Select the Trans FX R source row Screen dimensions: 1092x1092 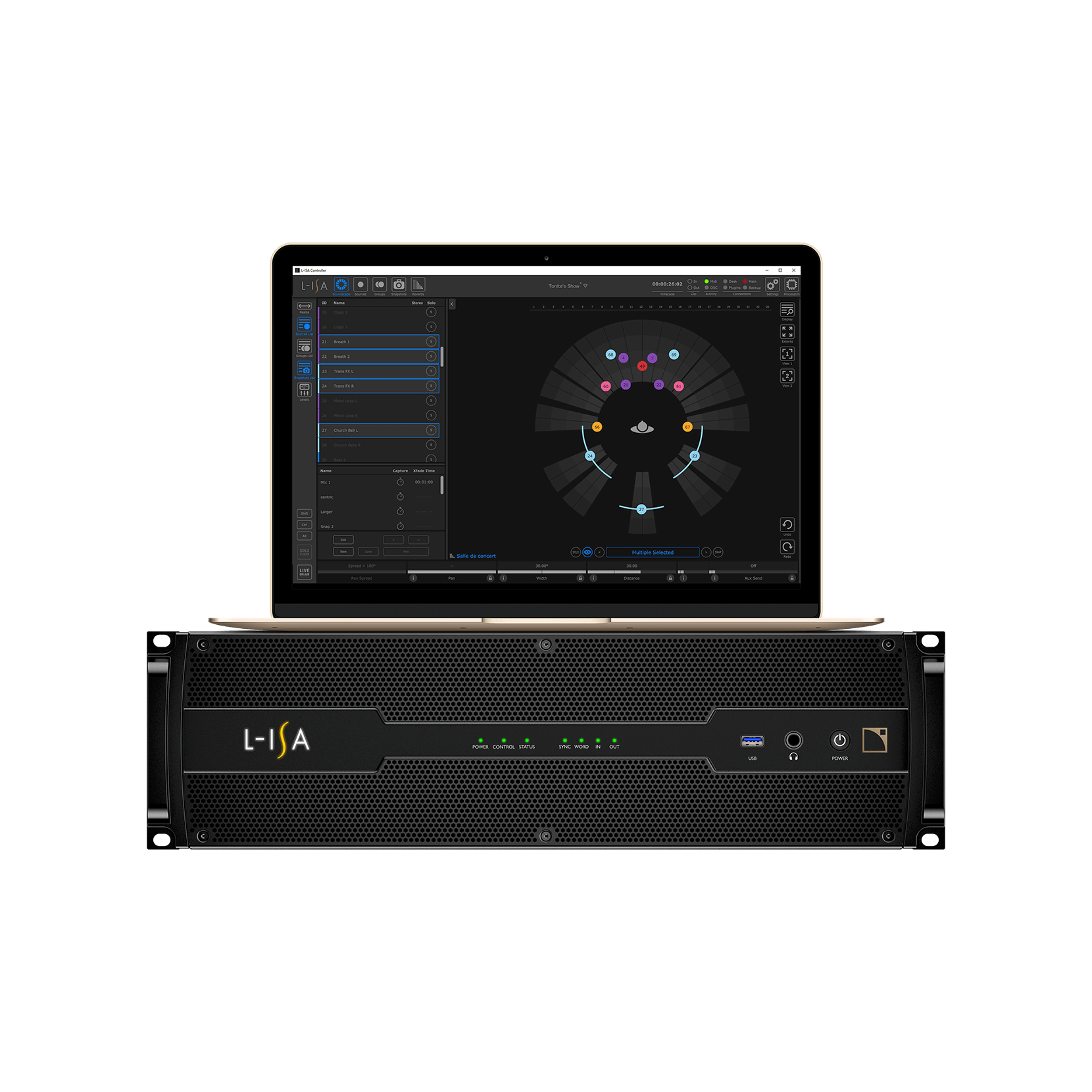coord(379,385)
